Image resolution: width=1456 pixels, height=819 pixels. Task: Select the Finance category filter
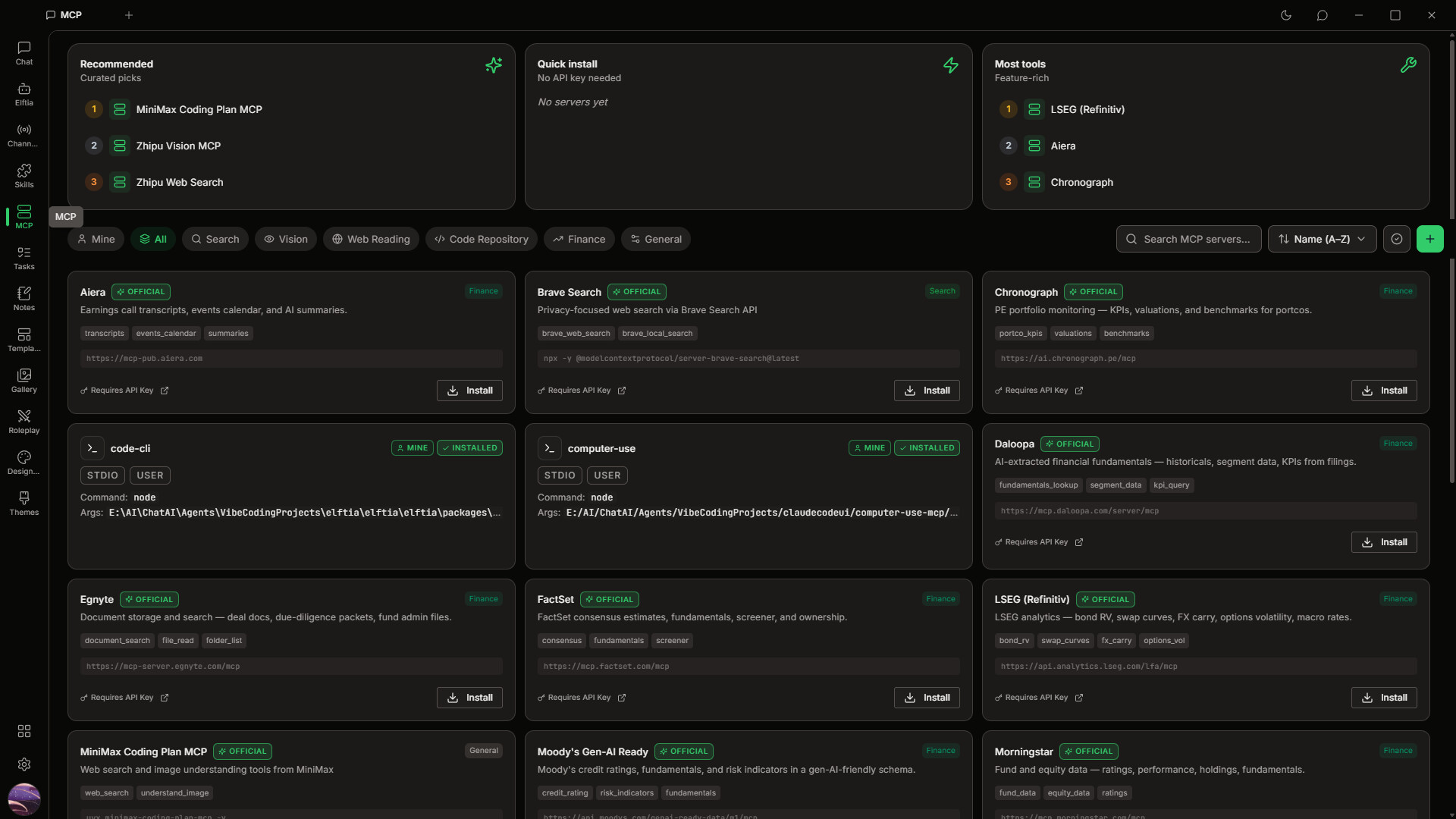point(579,239)
